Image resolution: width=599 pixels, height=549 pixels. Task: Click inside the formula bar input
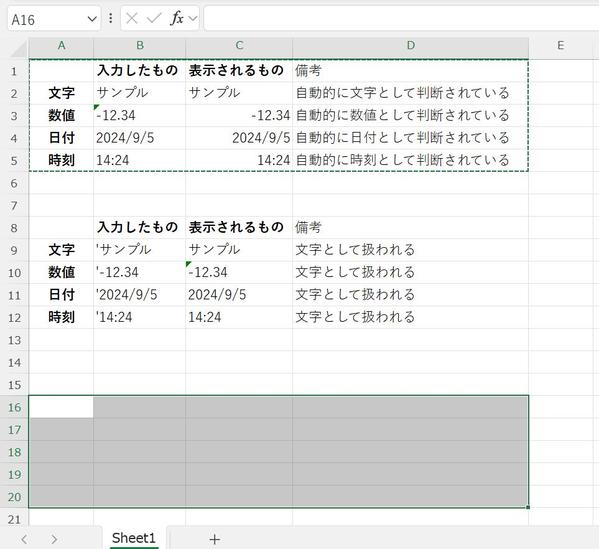pos(401,18)
